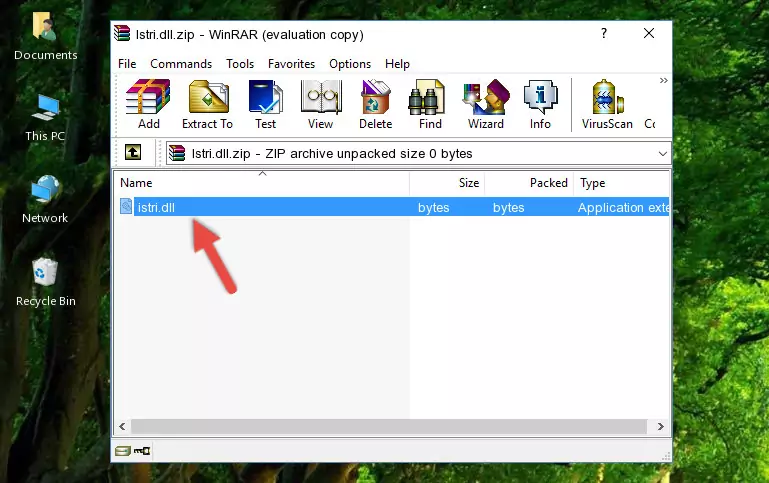
Task: Click the password key status icon
Action: 142,451
